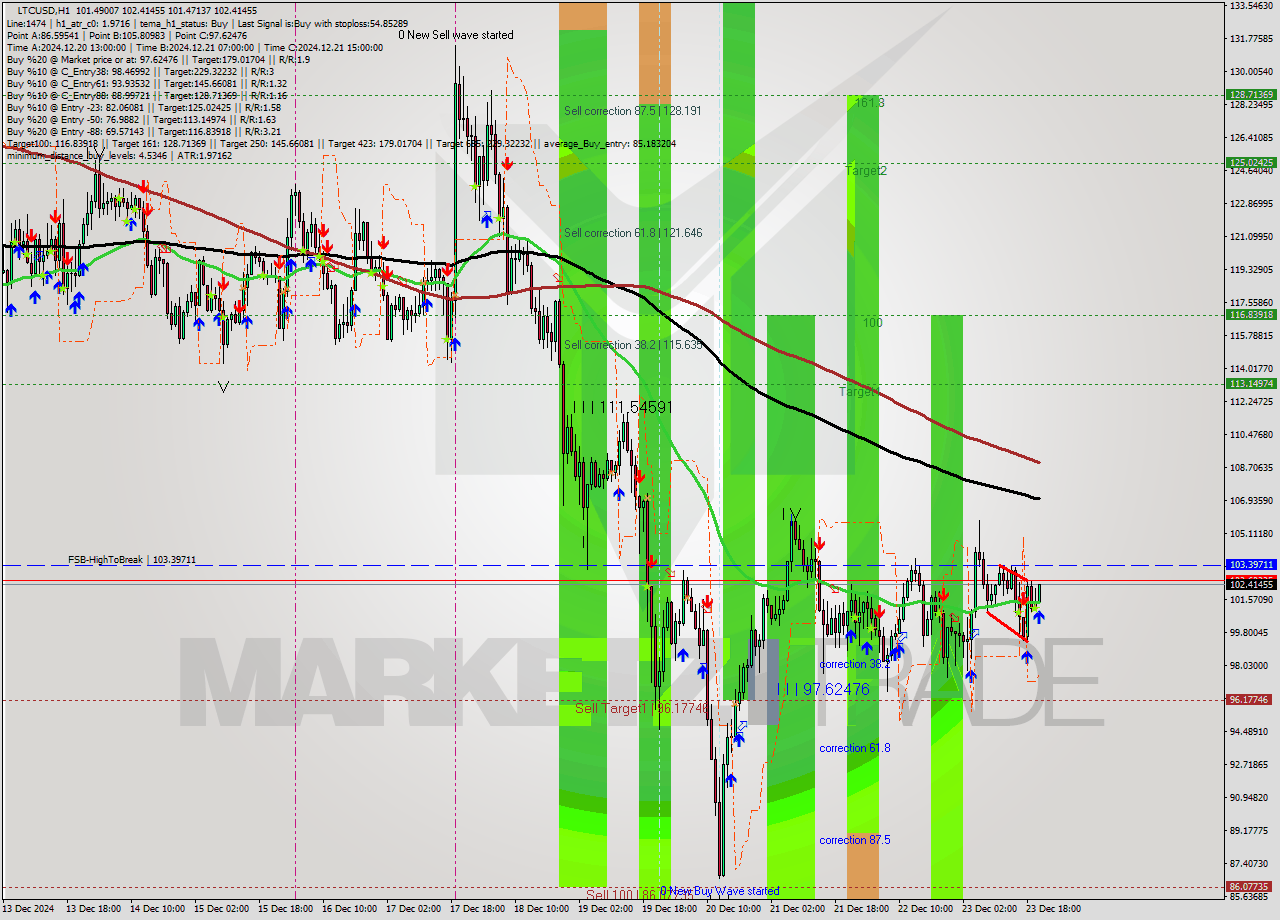This screenshot has width=1280, height=920.
Task: Click the 103.39711 price tag on axis
Action: tap(1251, 565)
